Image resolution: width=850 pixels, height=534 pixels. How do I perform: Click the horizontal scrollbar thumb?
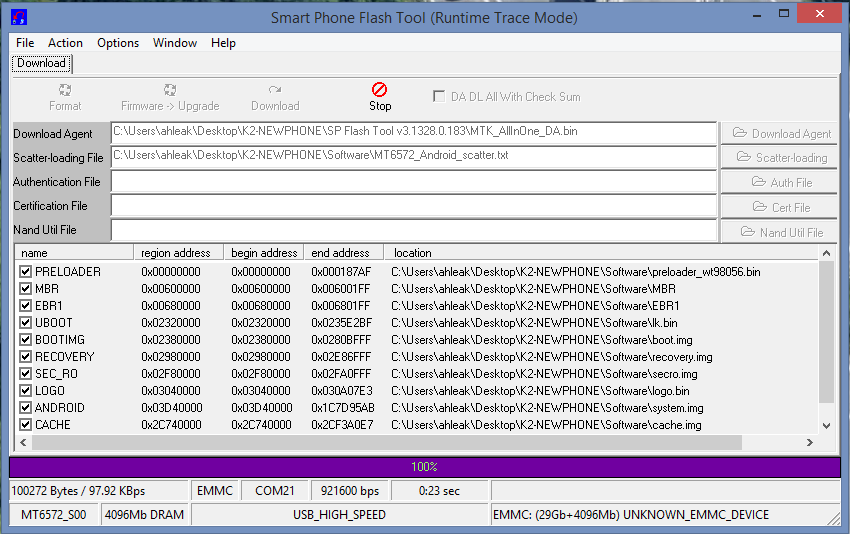(x=387, y=442)
